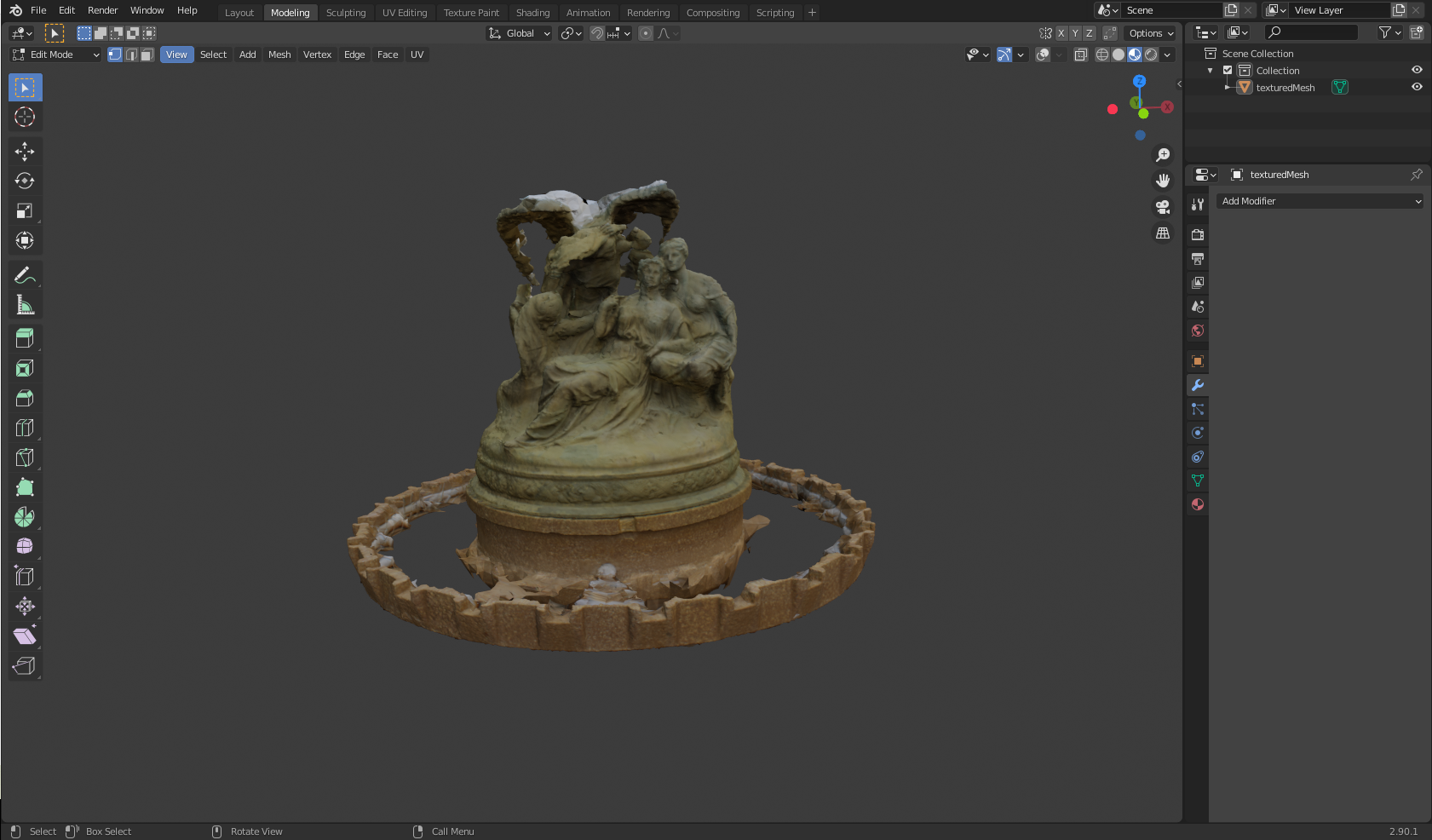This screenshot has height=840, width=1432.
Task: Switch to the Sculpting workspace tab
Action: coord(346,13)
